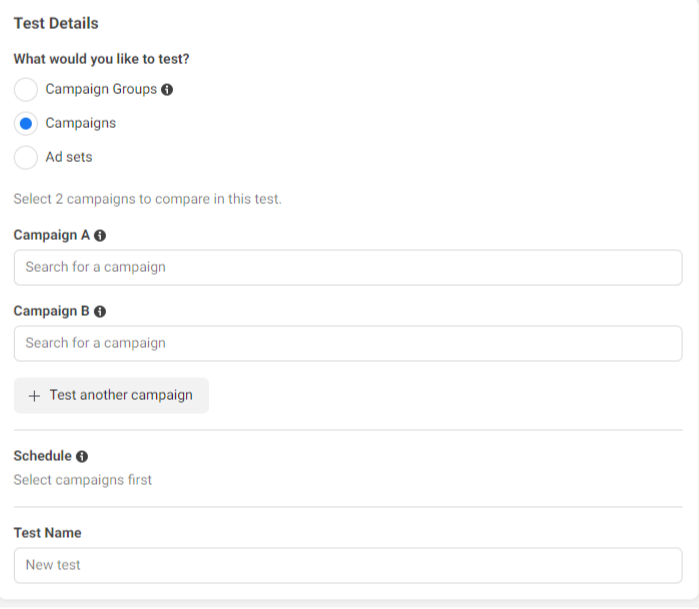This screenshot has width=699, height=609.
Task: Click the plus icon on Test another campaign
Action: point(35,395)
